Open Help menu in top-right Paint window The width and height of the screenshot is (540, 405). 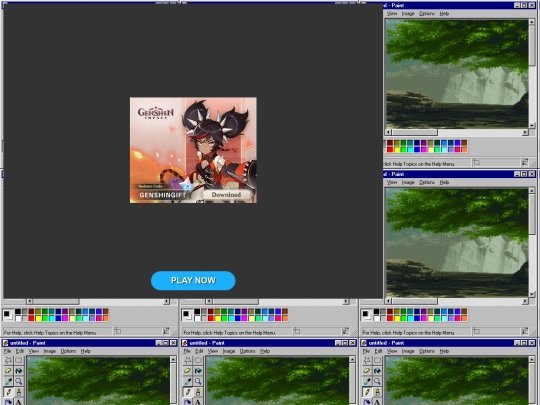coord(444,13)
